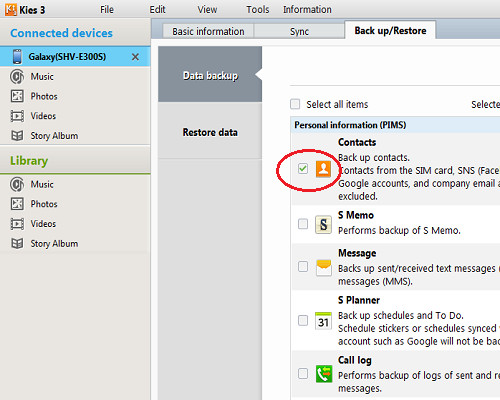Switch to the Sync tab

[299, 31]
